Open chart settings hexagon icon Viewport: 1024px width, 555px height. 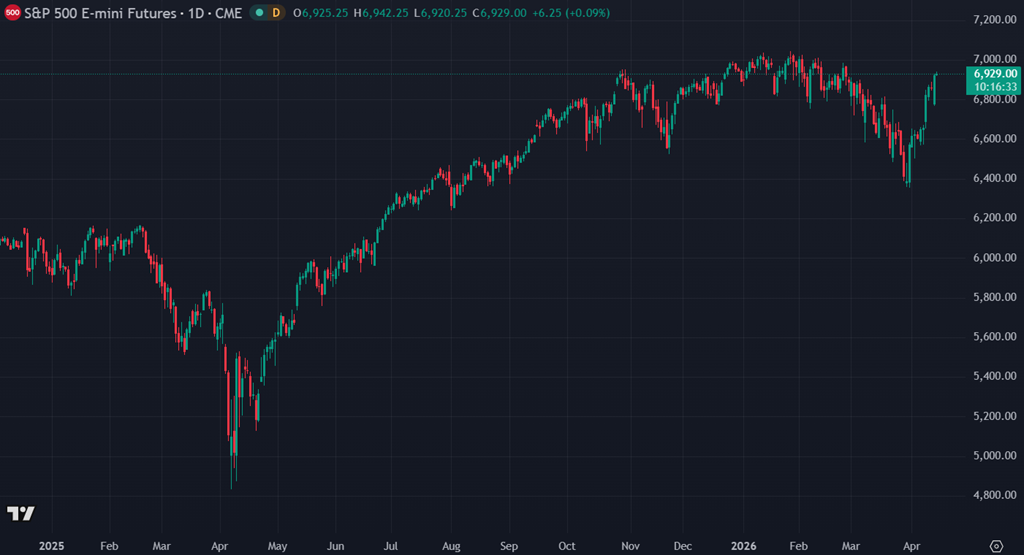pyautogui.click(x=995, y=546)
